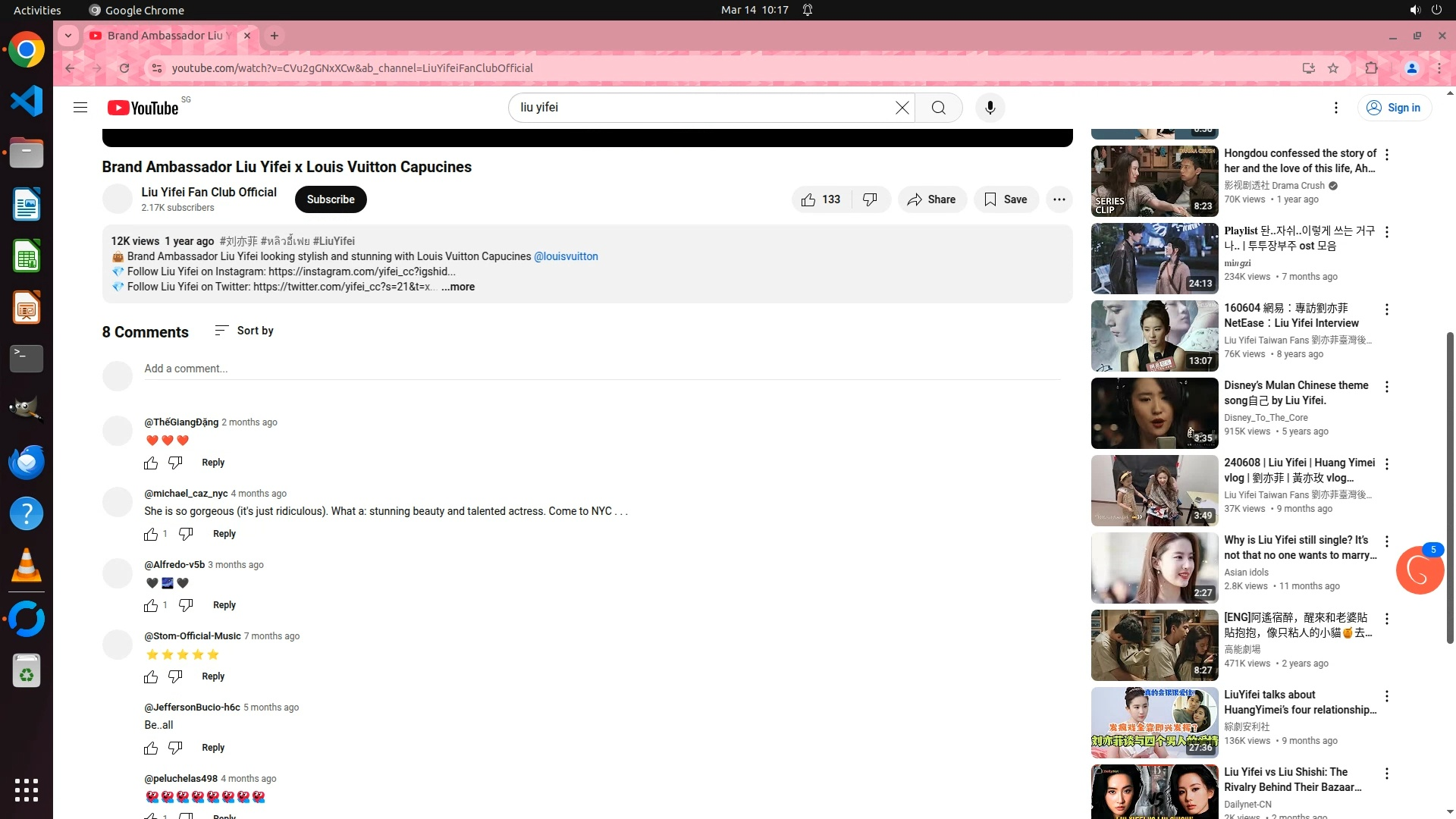Open Disney's Mulan theme song thumbnail

1154,413
